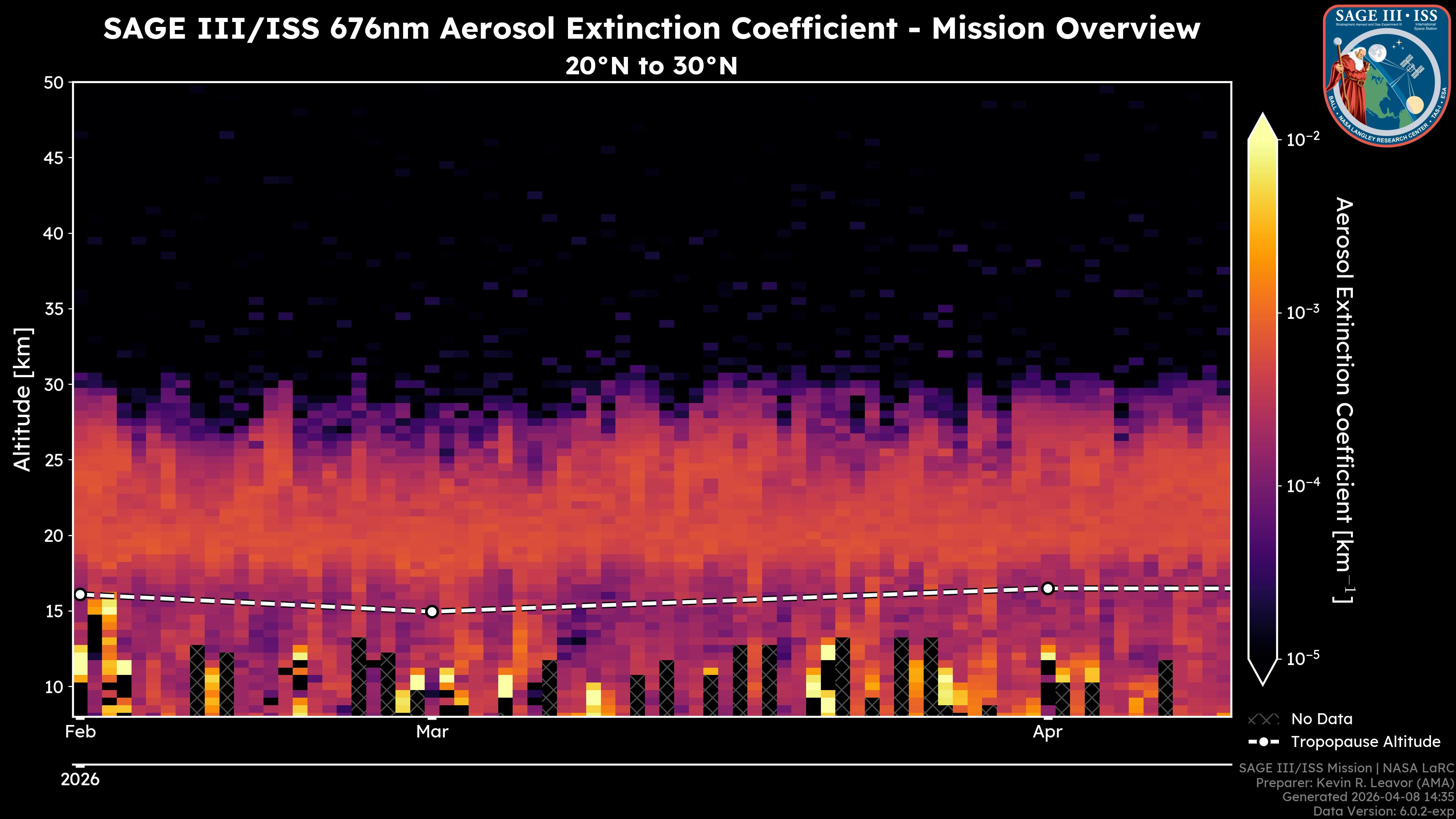Click the tropopause marker at Apr
Screen dimensions: 1456x819
pyautogui.click(x=1047, y=588)
